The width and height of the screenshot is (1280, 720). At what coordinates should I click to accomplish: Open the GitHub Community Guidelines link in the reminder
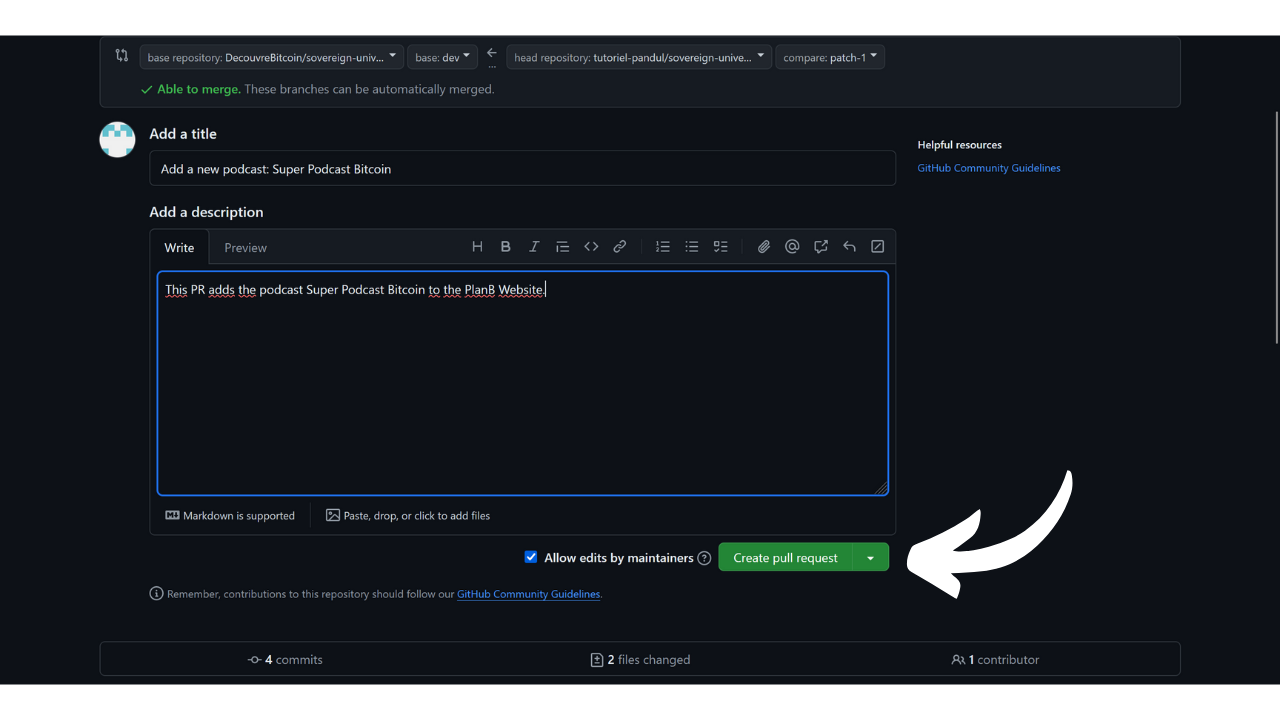click(529, 594)
